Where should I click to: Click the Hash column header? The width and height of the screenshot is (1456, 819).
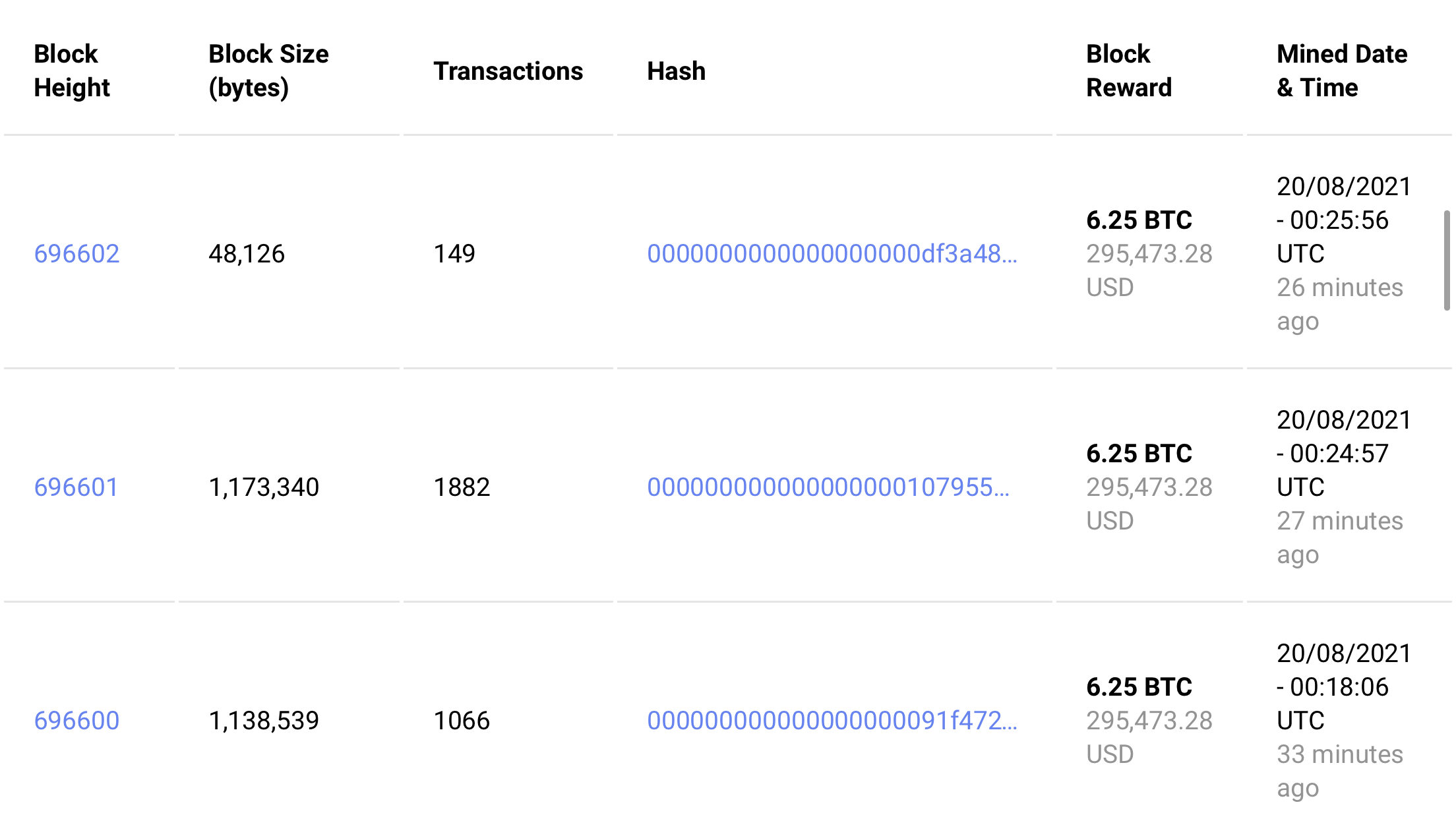pyautogui.click(x=676, y=71)
